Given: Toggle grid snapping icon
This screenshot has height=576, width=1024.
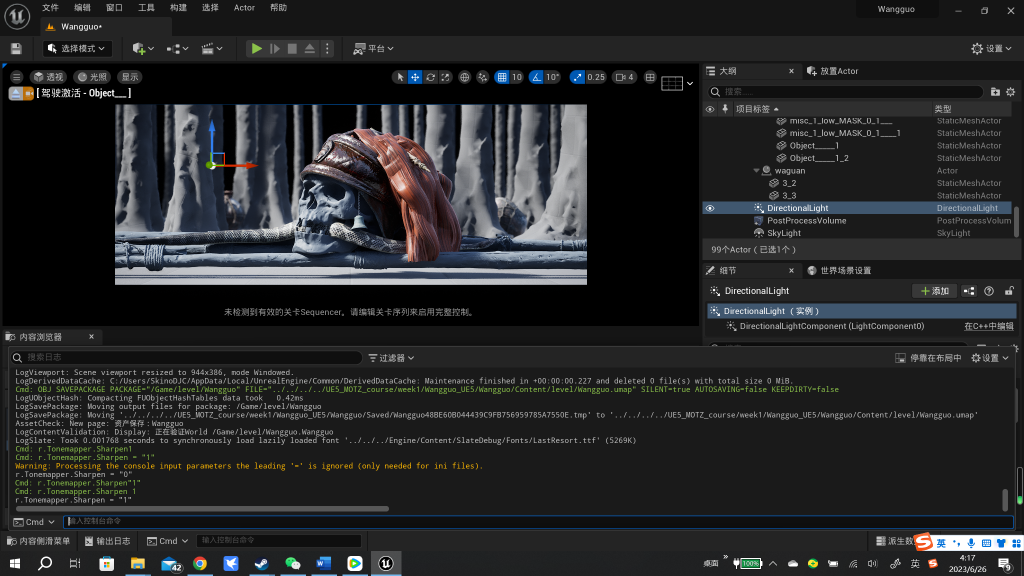Looking at the screenshot, I should pos(502,77).
